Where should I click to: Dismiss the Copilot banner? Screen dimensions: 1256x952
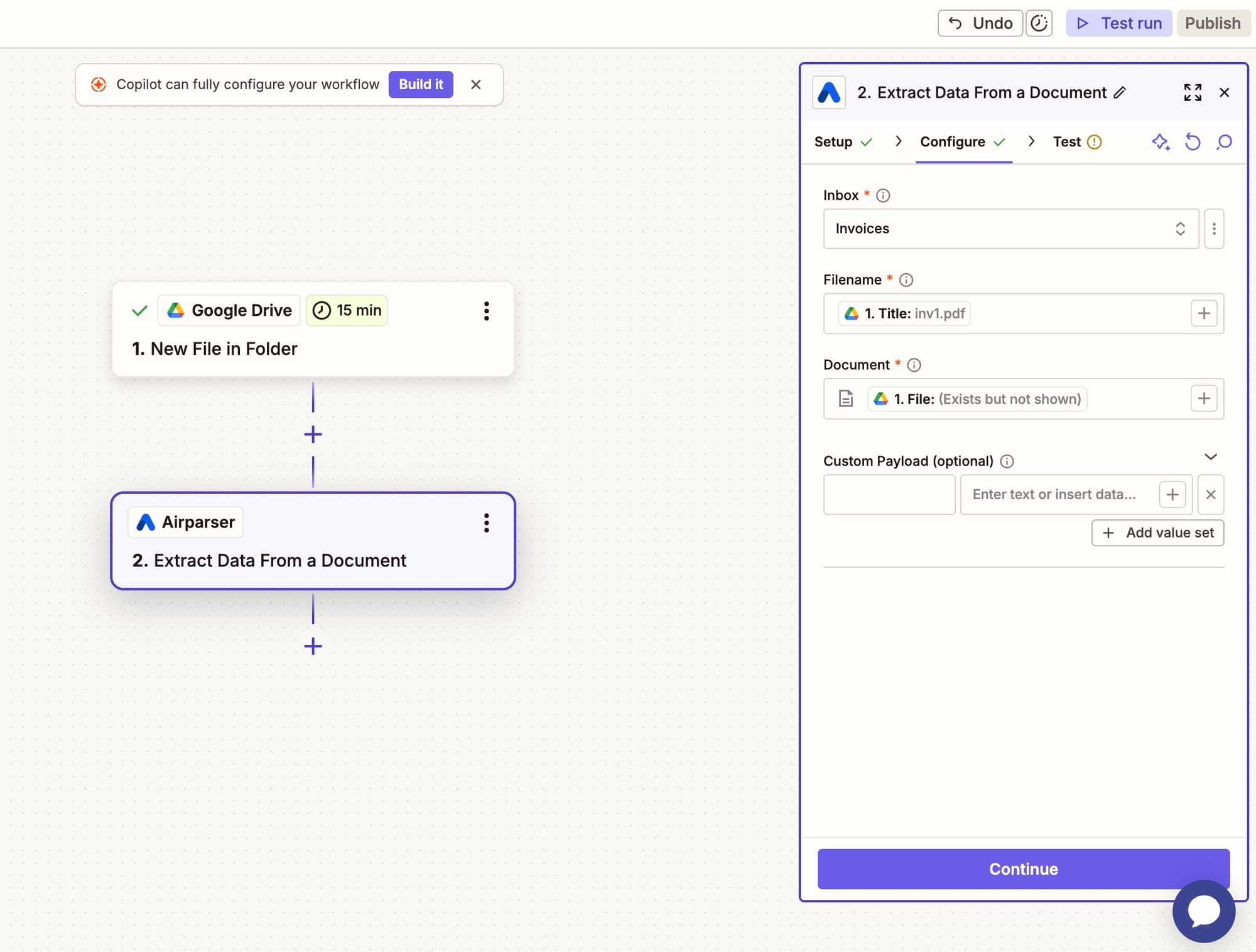[475, 85]
